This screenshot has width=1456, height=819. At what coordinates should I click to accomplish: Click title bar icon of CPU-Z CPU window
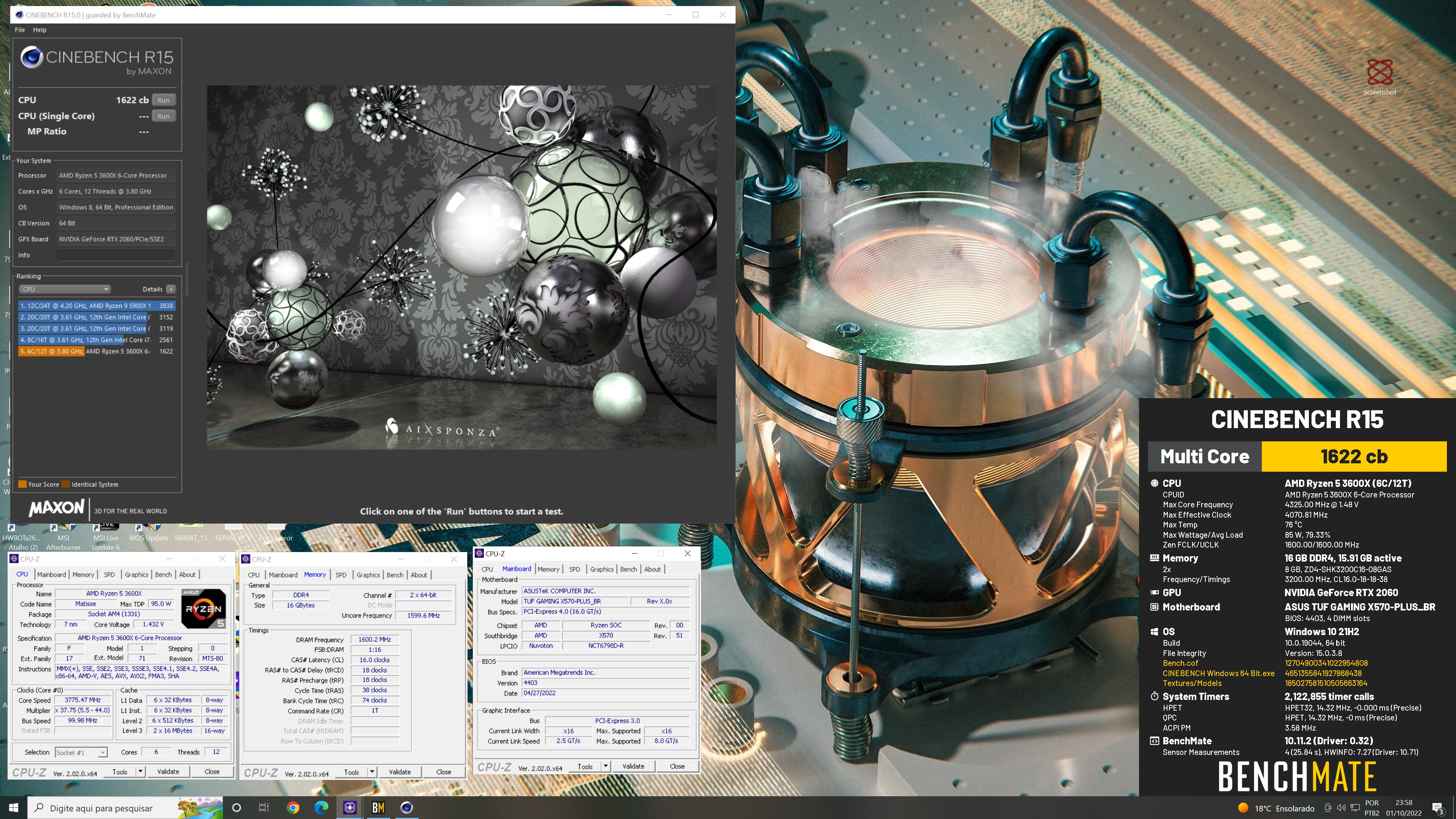click(x=14, y=559)
